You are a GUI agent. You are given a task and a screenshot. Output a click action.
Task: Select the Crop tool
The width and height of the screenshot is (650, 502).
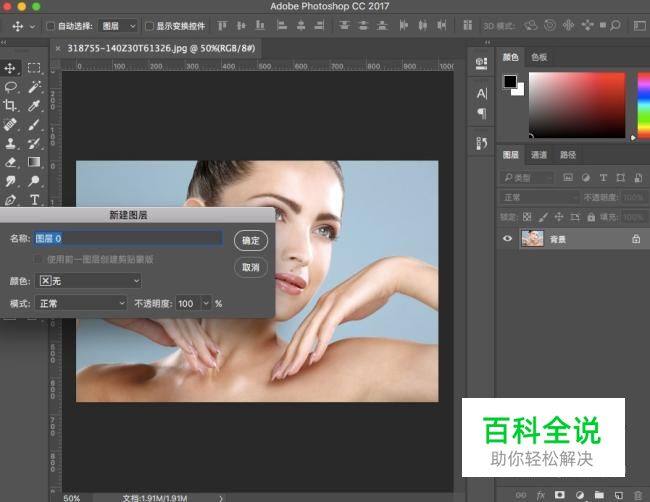click(11, 105)
